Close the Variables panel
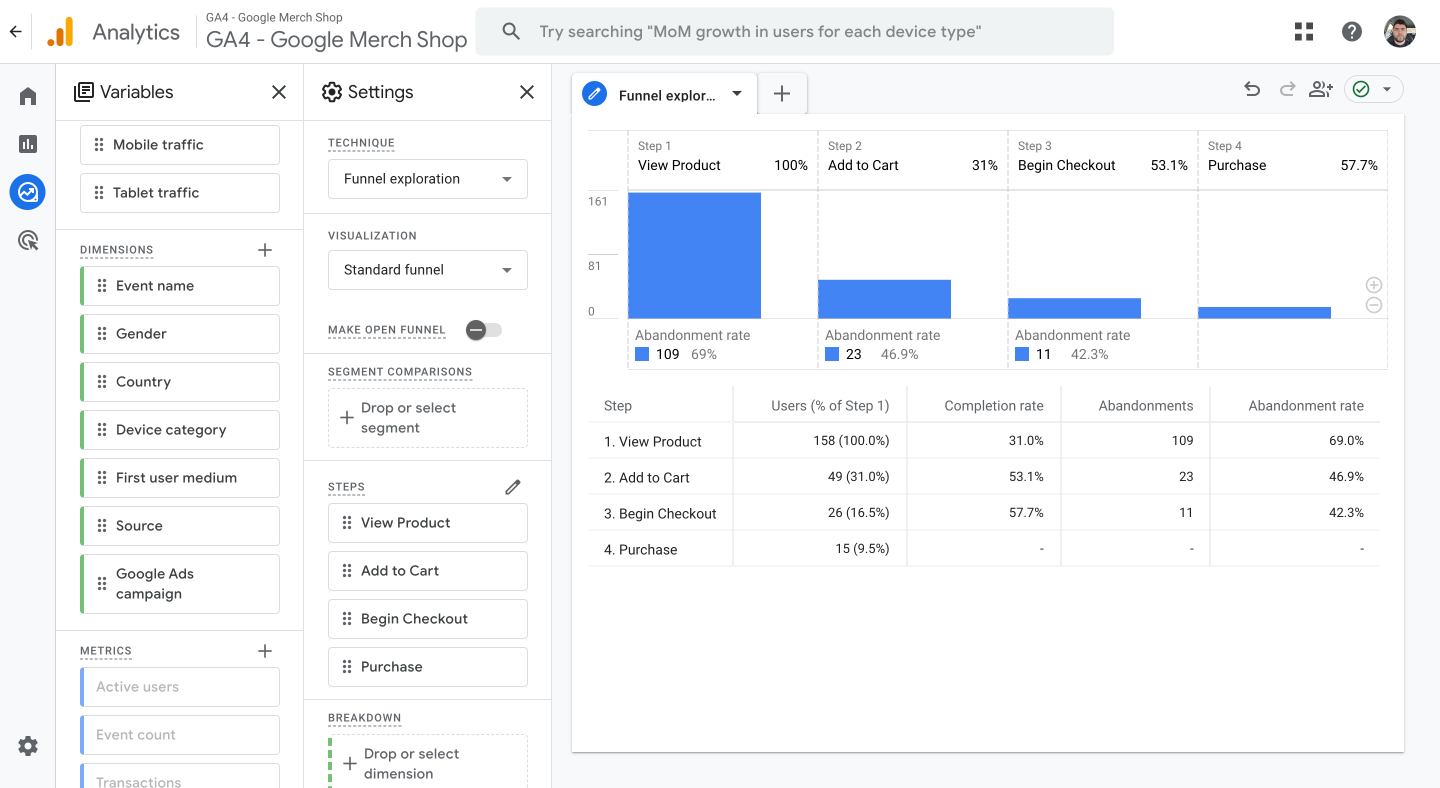This screenshot has width=1440, height=788. click(x=279, y=92)
